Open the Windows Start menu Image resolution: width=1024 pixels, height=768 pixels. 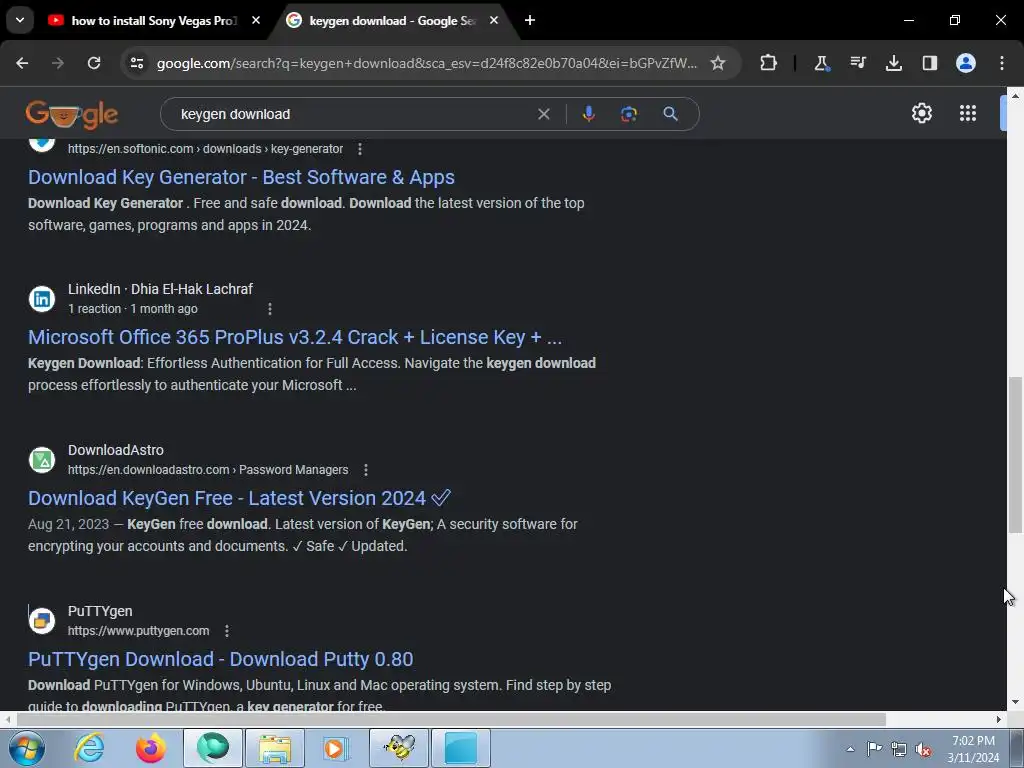26,748
